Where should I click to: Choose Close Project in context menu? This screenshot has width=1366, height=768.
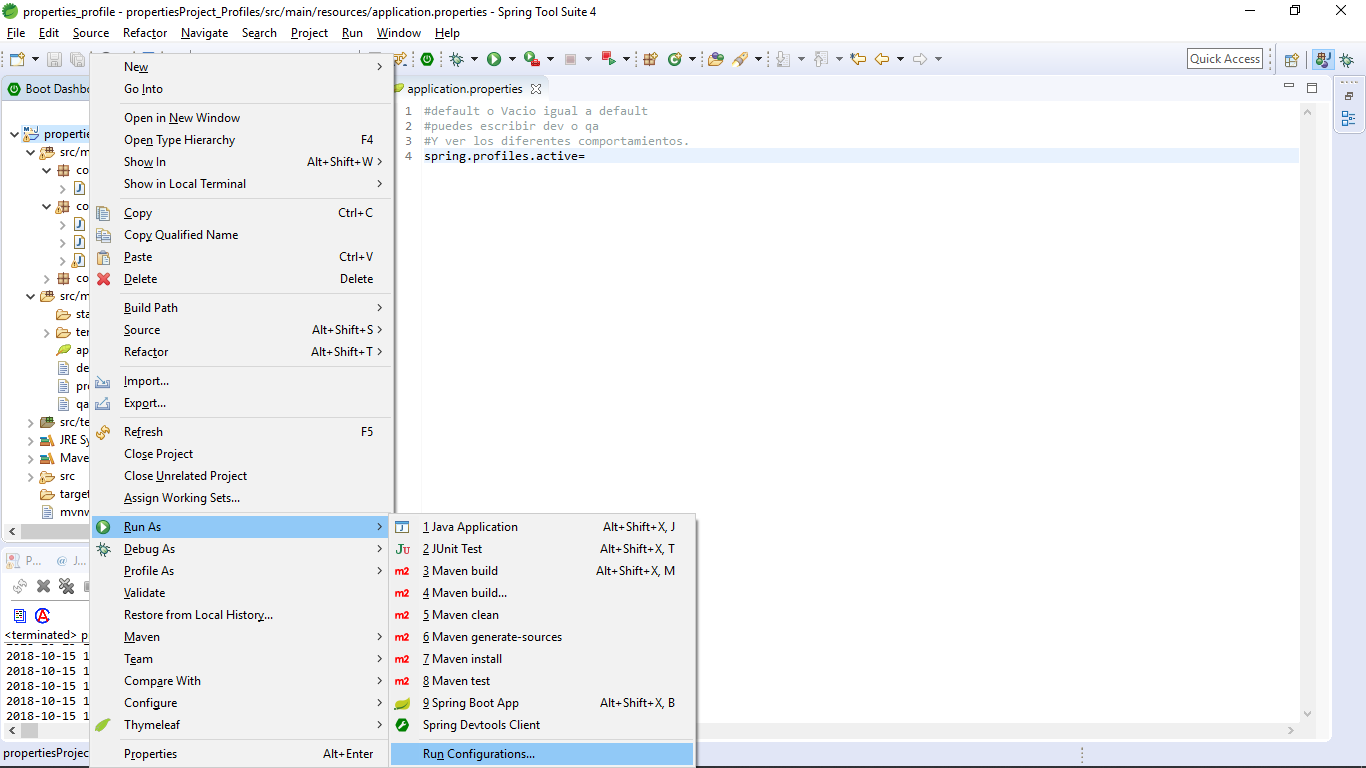click(x=240, y=454)
